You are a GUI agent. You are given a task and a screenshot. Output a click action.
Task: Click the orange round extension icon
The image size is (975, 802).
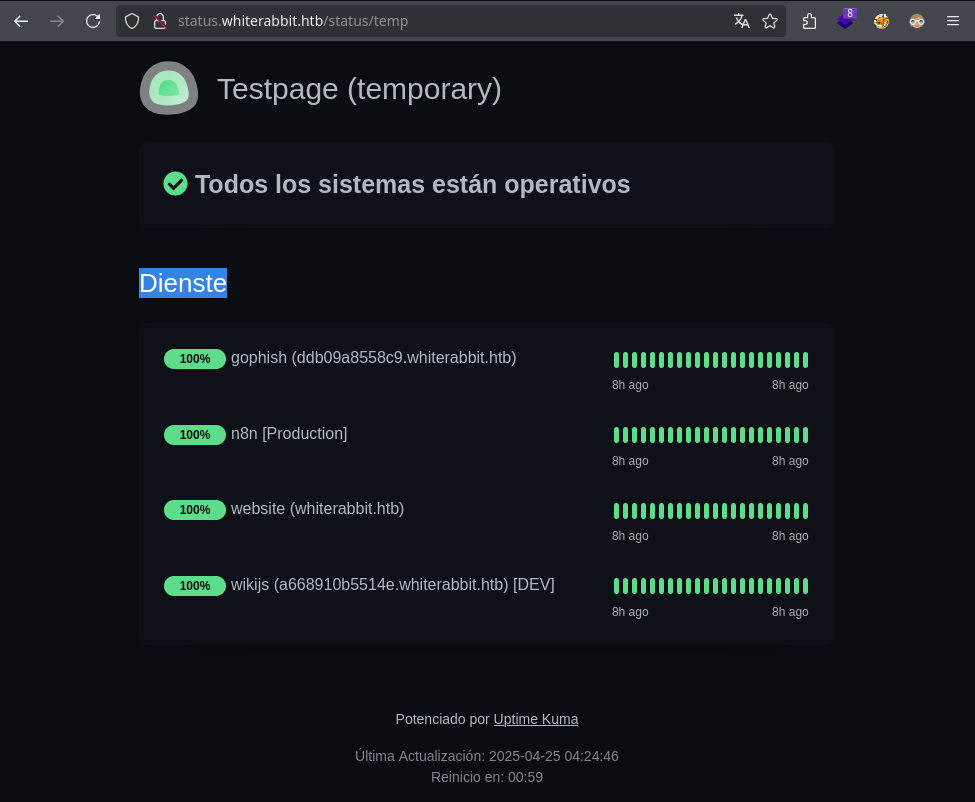[x=881, y=21]
